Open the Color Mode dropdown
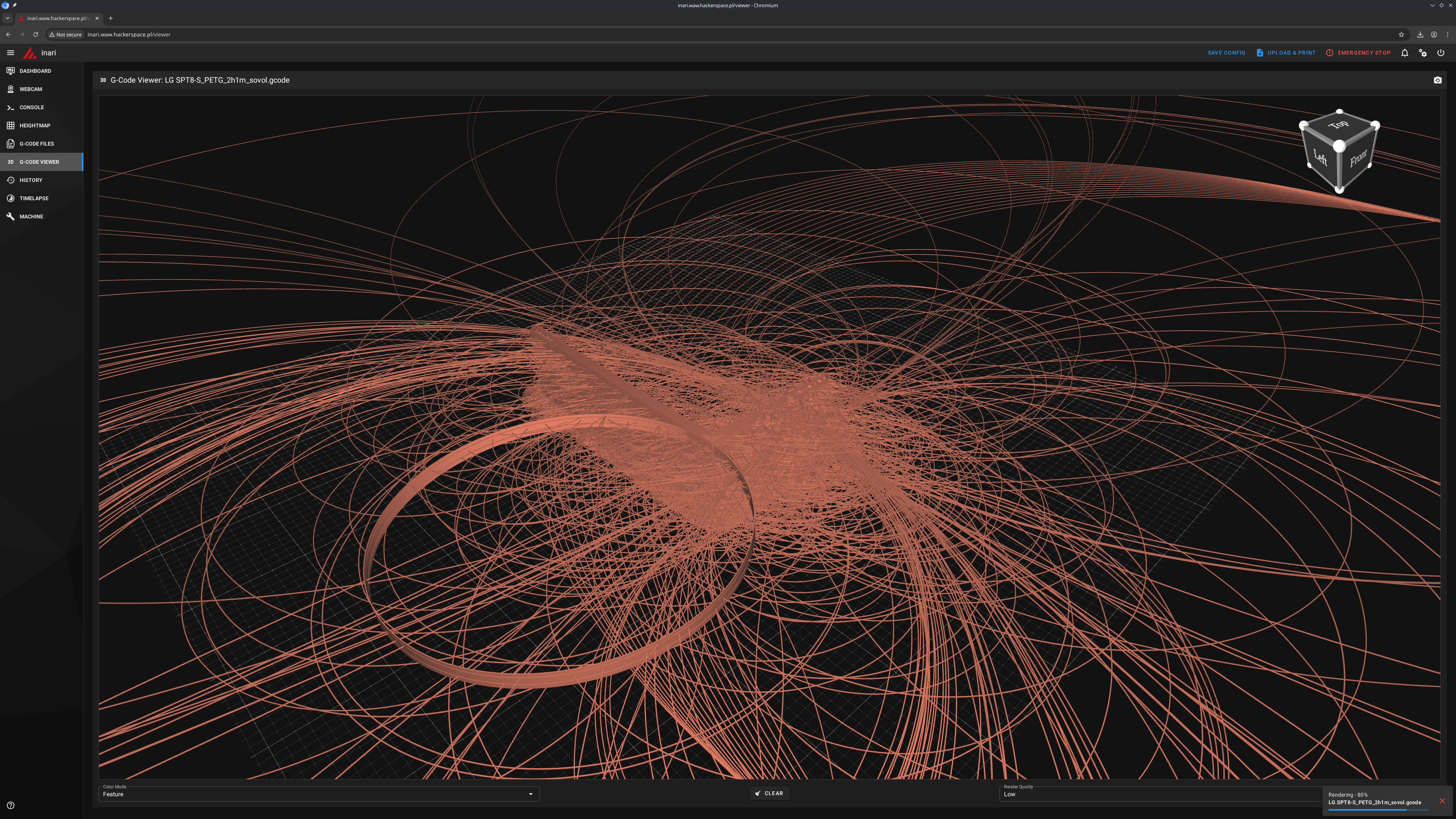Viewport: 1456px width, 819px height. [319, 794]
